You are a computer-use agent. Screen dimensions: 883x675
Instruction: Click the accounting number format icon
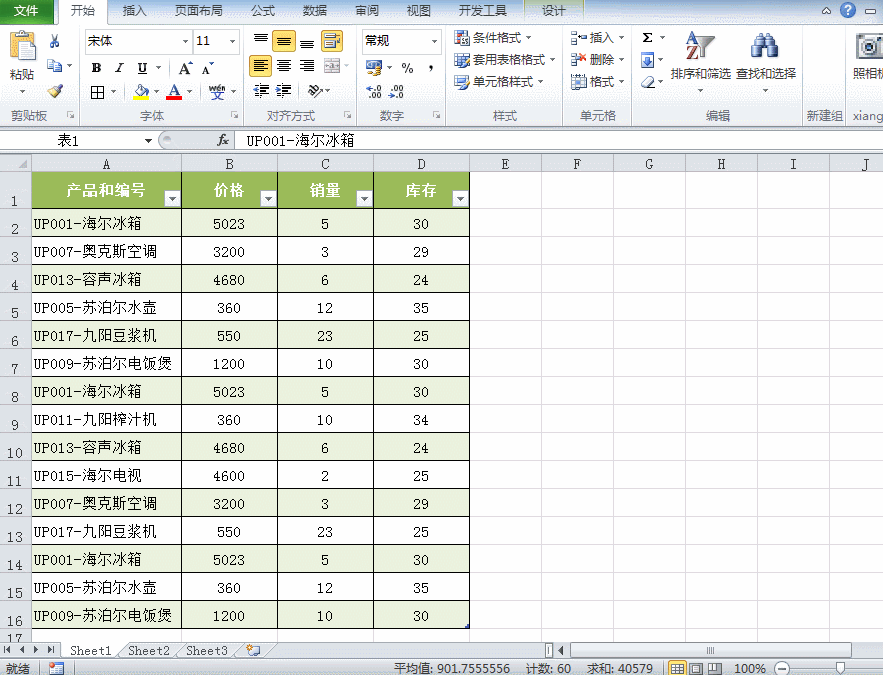point(373,68)
